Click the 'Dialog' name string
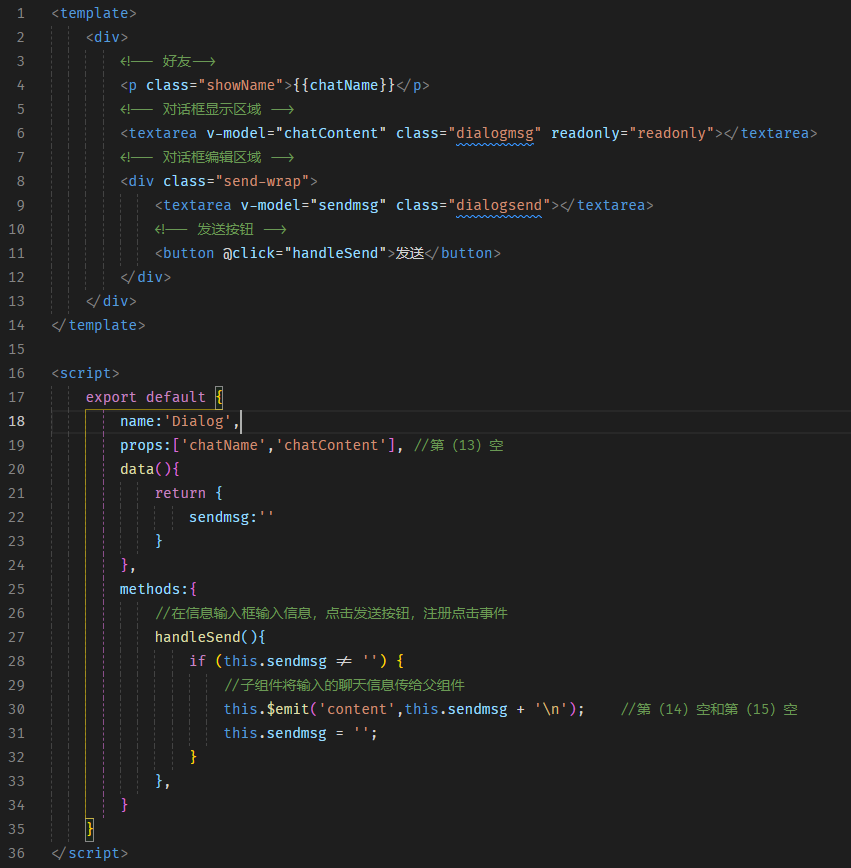 (198, 421)
